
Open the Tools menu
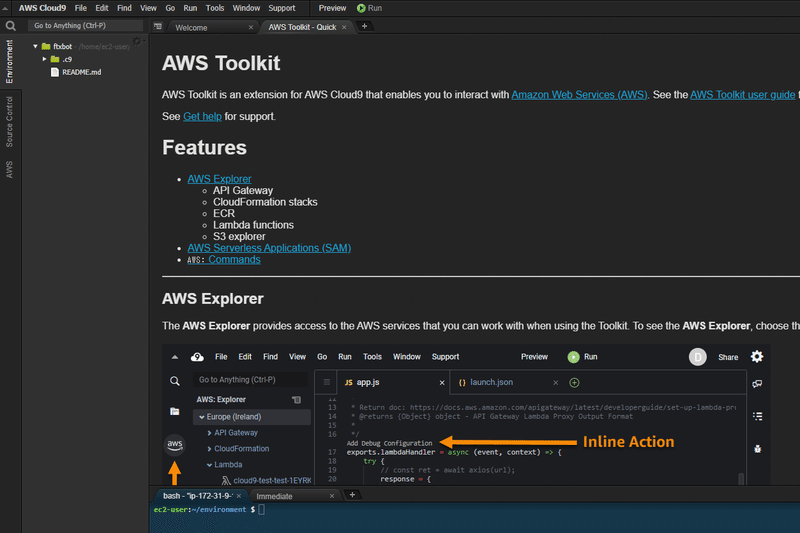click(215, 8)
